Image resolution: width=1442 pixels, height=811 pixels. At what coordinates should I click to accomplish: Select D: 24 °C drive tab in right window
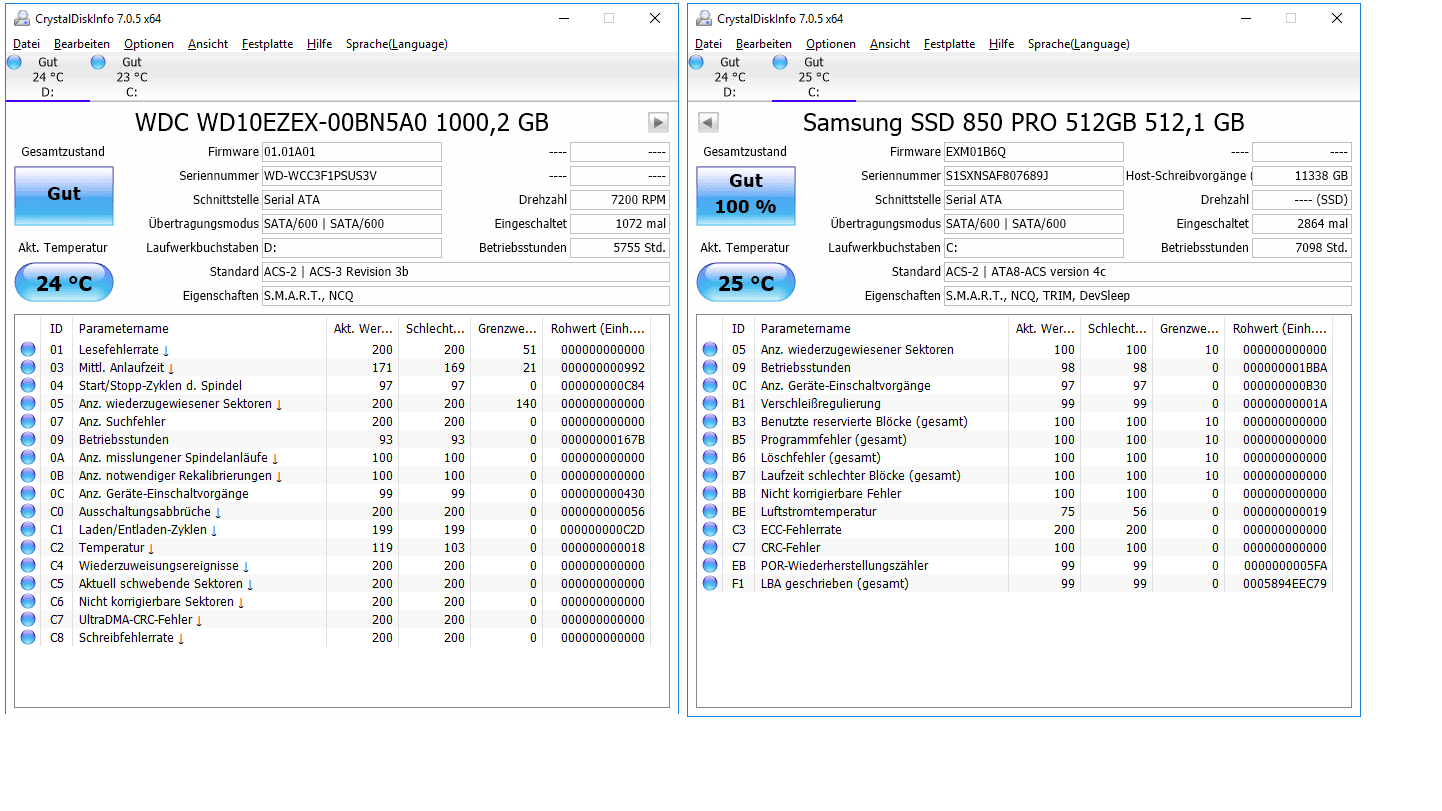[x=729, y=77]
